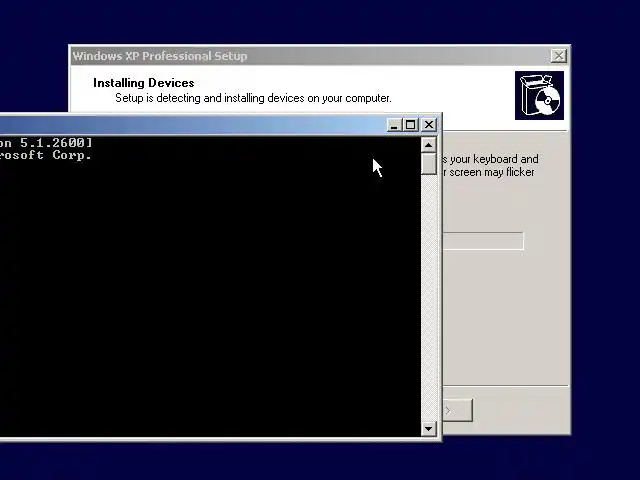Viewport: 640px width, 480px height.
Task: Click the Next button in Setup dialog
Action: click(x=458, y=410)
